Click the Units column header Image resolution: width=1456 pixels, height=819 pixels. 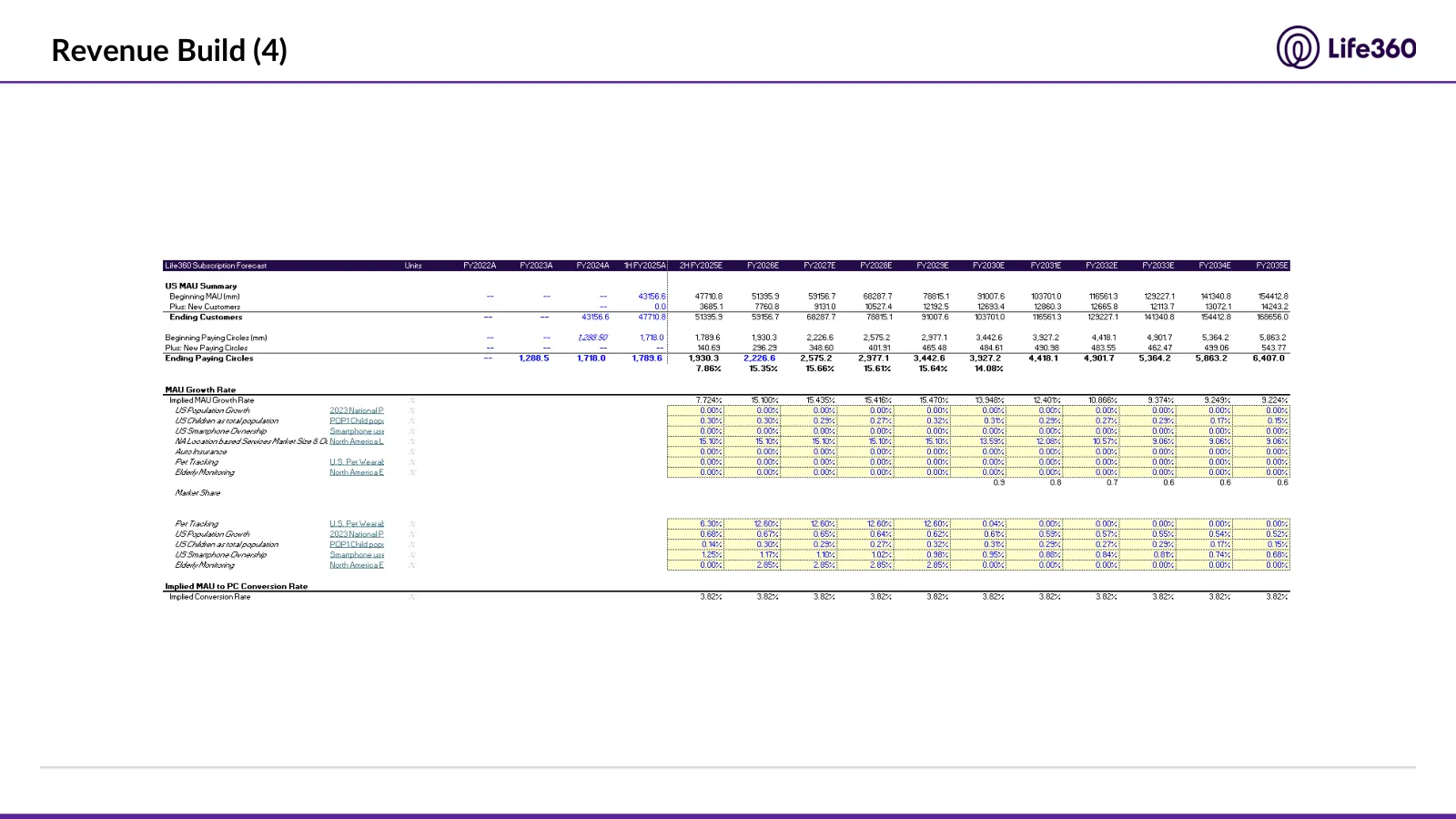tap(413, 266)
